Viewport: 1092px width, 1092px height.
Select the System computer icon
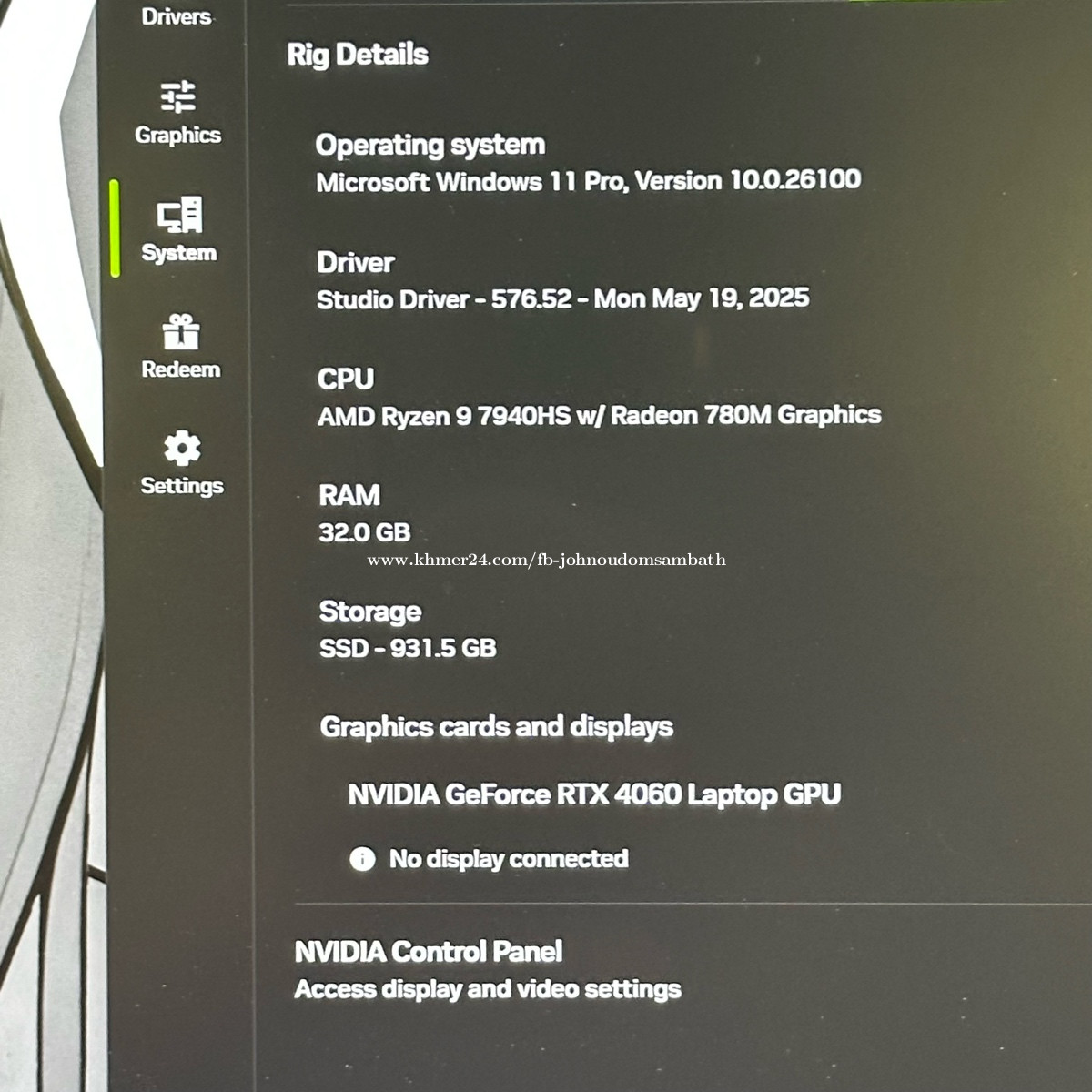(179, 215)
